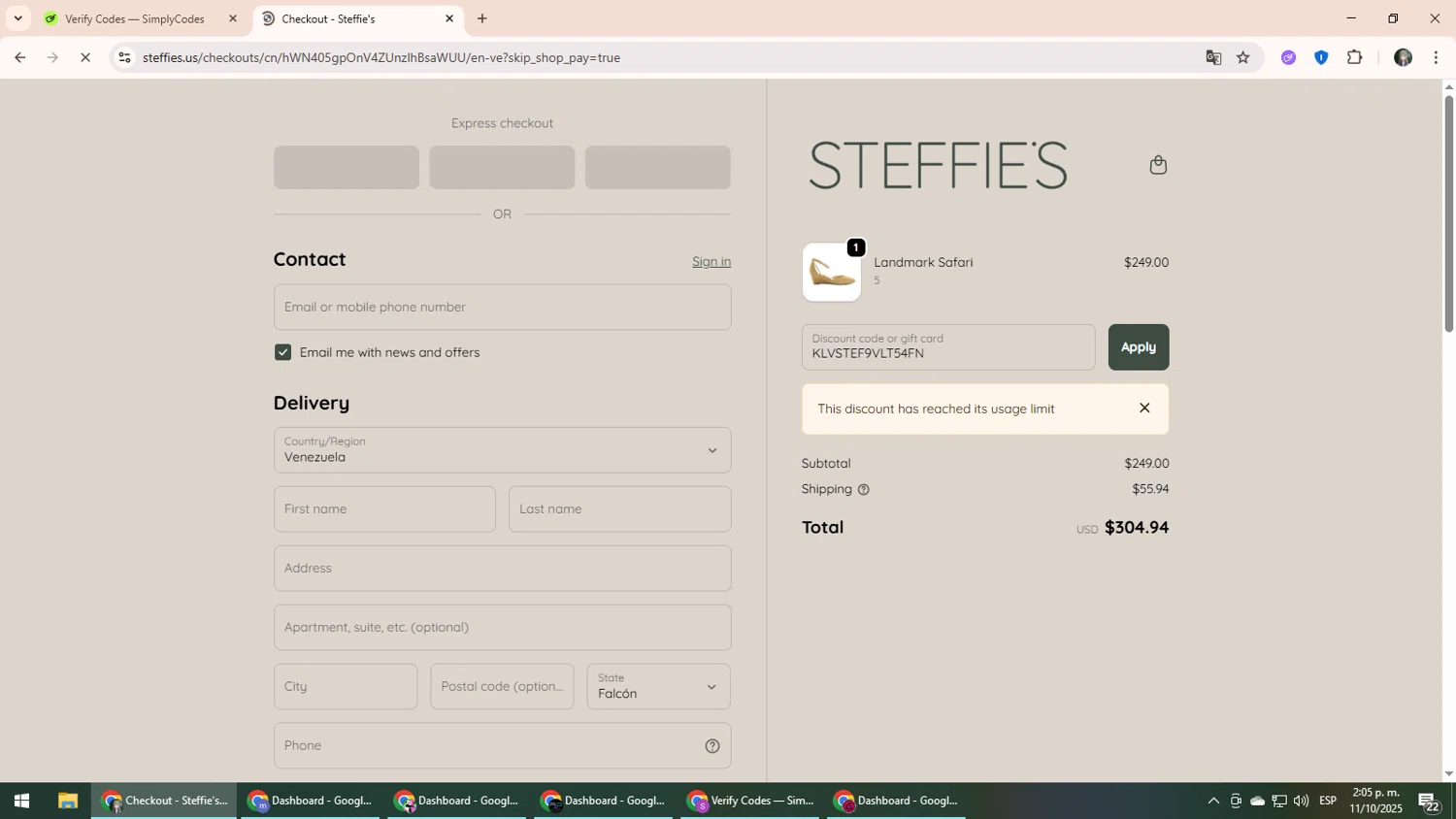Open the shopping bag cart icon
This screenshot has width=1456, height=819.
(x=1157, y=165)
